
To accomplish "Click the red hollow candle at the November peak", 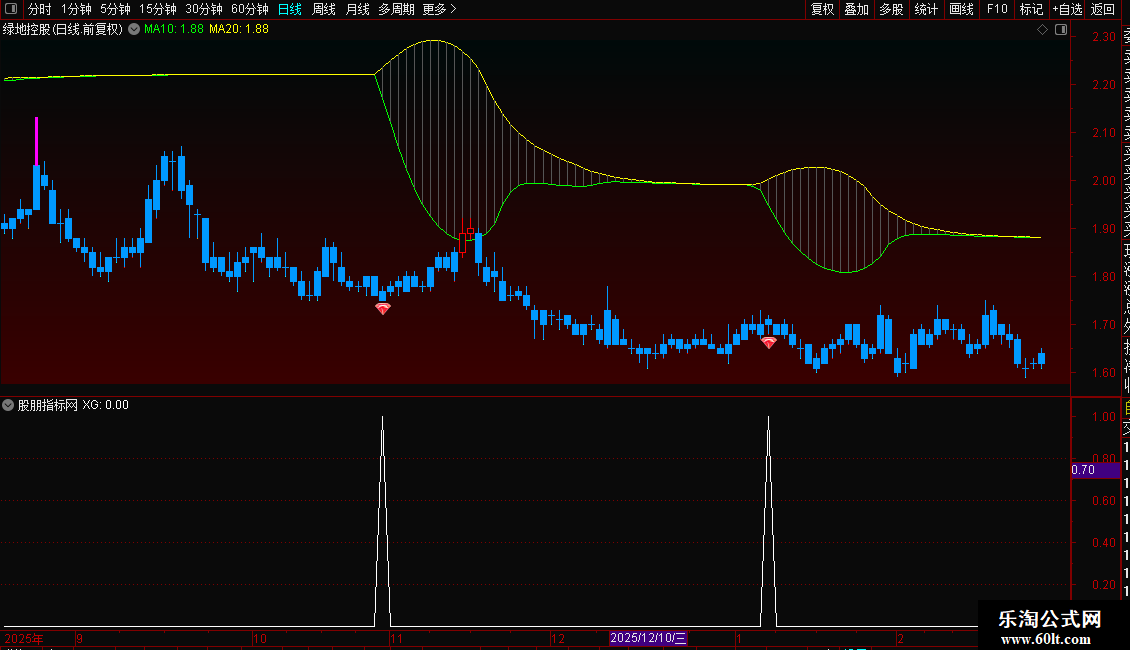I will coord(463,243).
